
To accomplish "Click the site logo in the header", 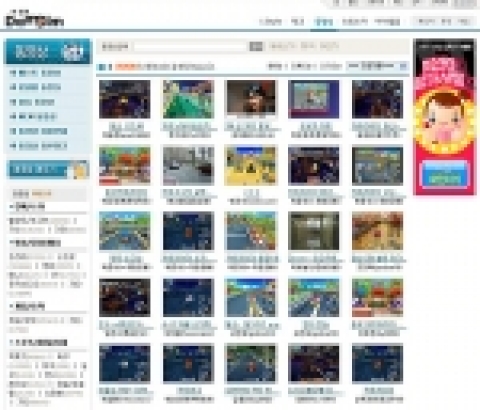I will [x=35, y=21].
